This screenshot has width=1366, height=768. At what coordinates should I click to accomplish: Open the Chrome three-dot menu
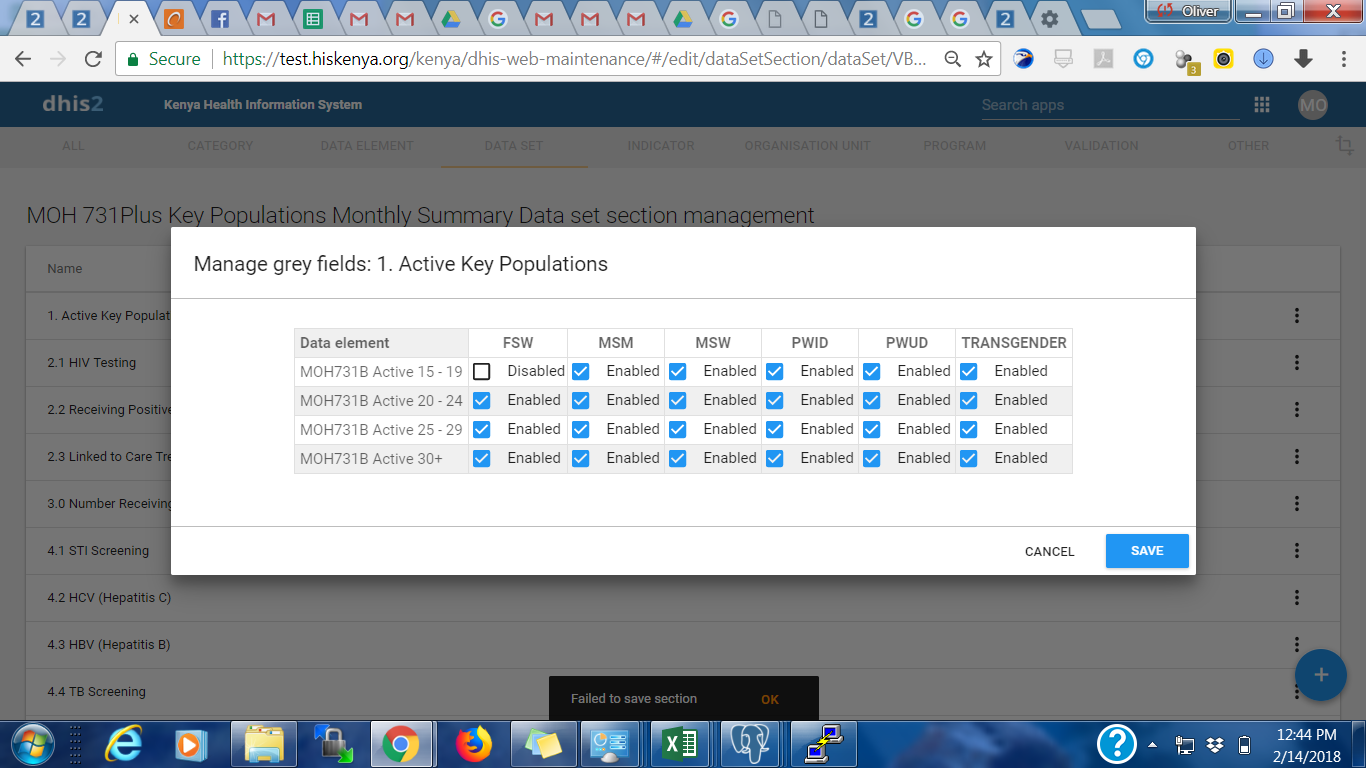pyautogui.click(x=1342, y=59)
